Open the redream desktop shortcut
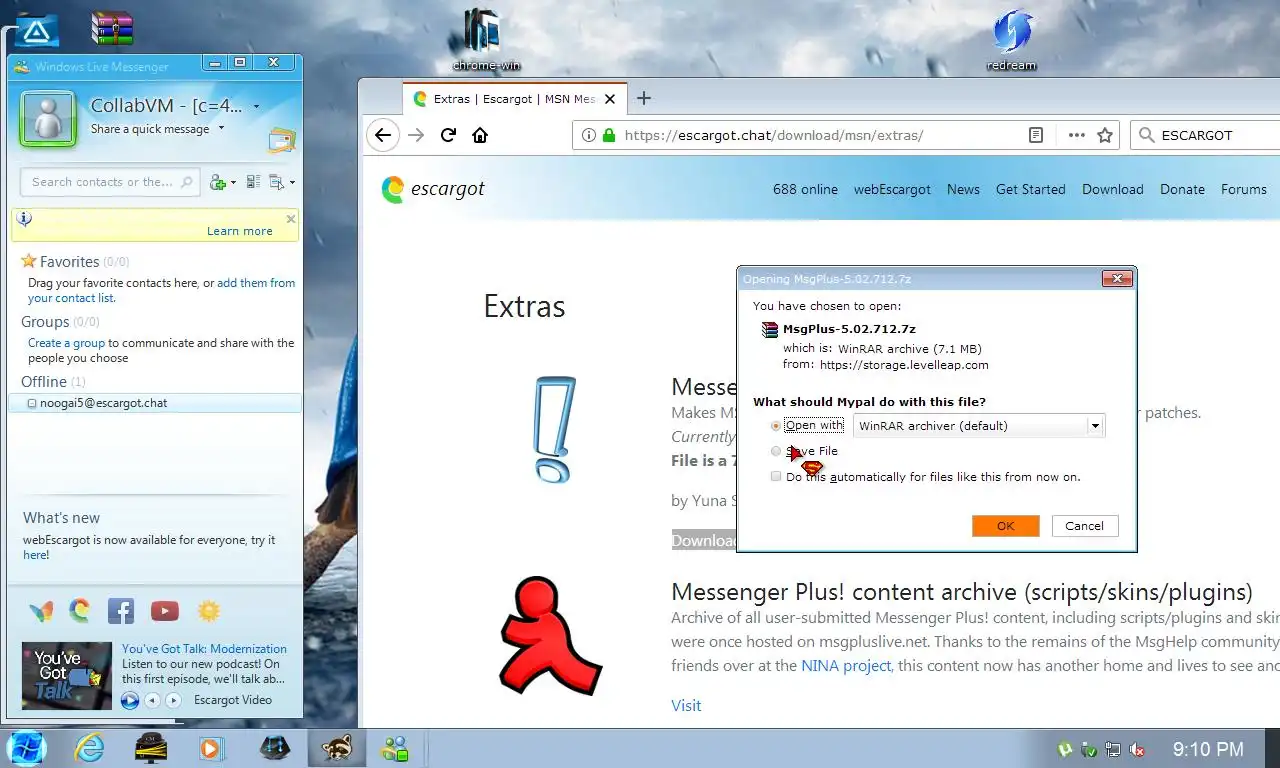Viewport: 1280px width, 768px height. click(x=1011, y=40)
